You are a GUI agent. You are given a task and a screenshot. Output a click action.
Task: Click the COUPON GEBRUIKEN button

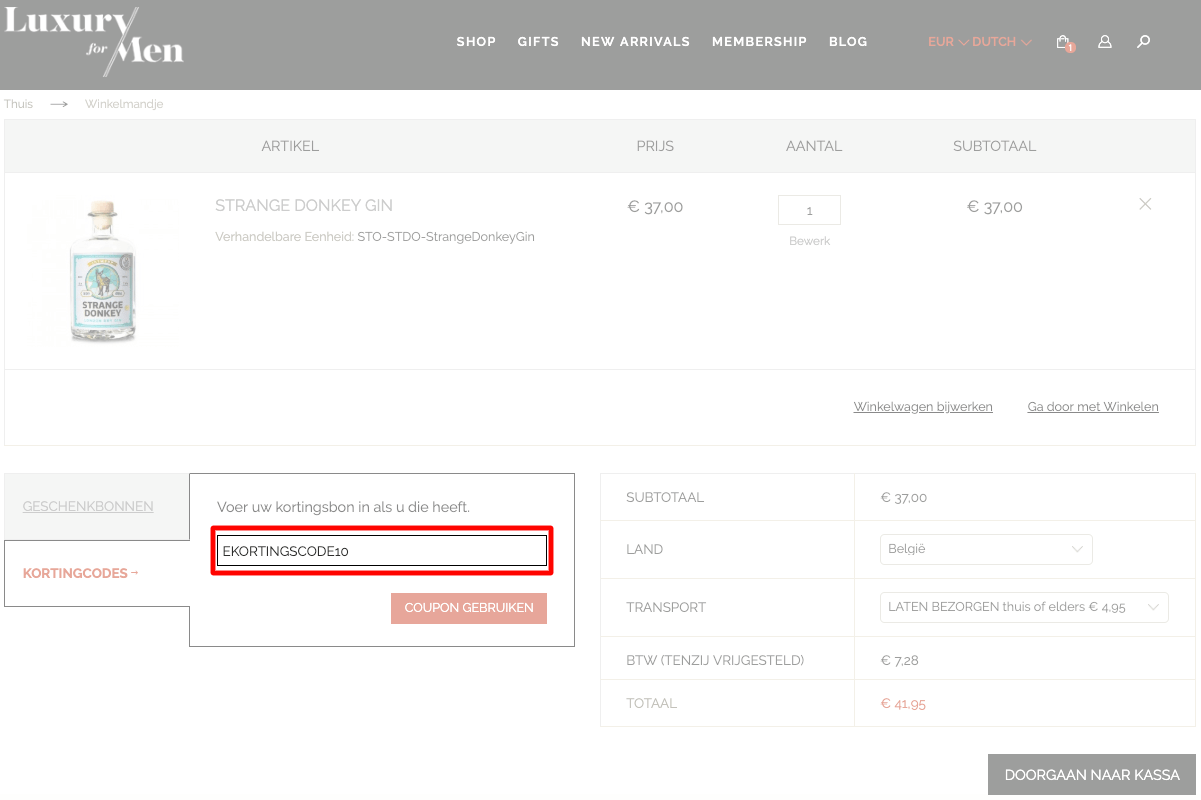coord(469,608)
